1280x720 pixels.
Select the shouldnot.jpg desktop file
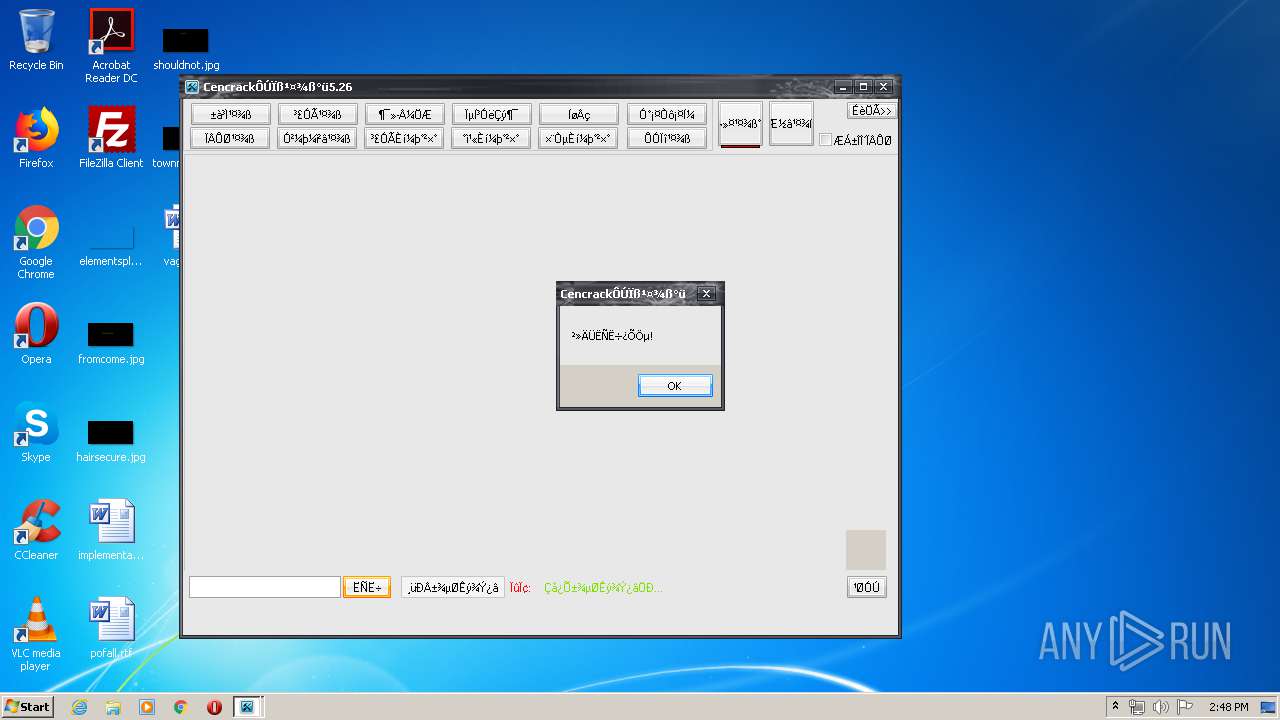tap(186, 50)
